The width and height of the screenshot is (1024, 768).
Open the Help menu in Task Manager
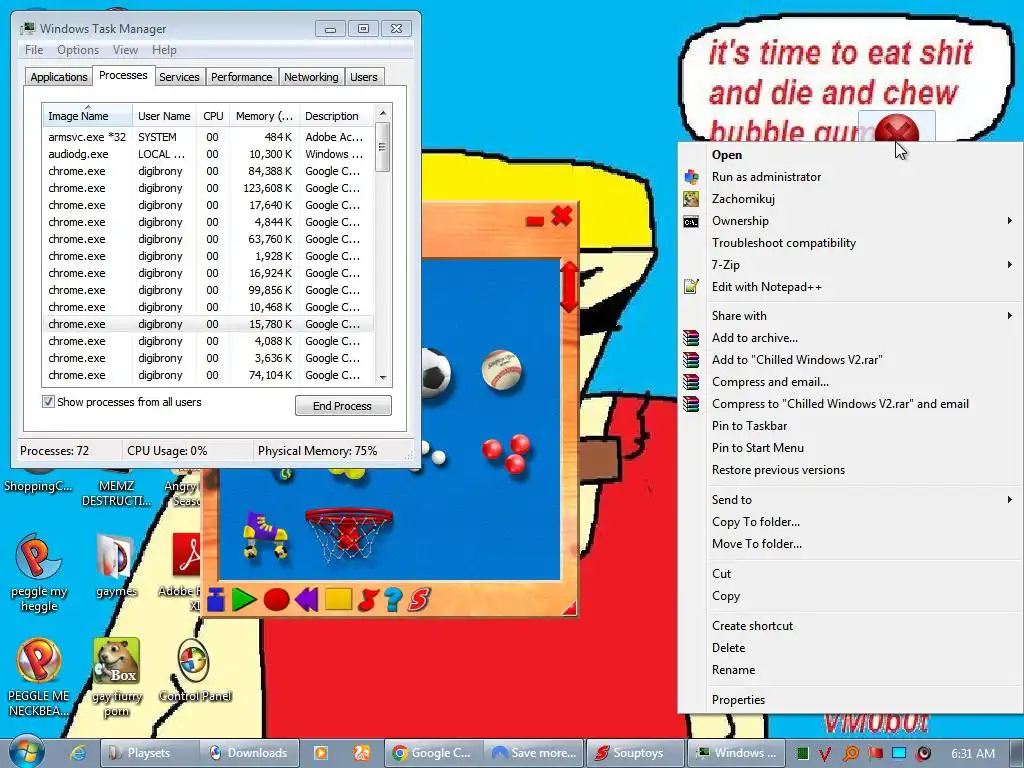164,50
